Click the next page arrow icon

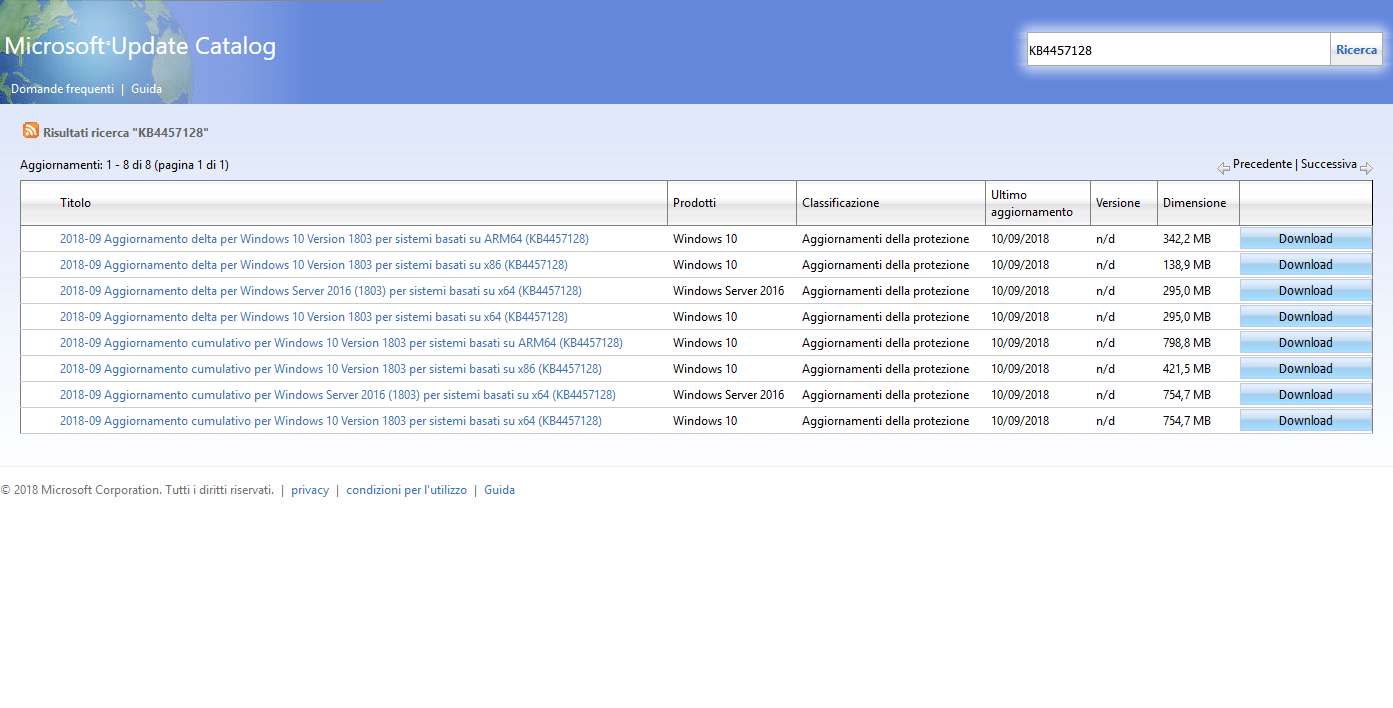tap(1366, 167)
